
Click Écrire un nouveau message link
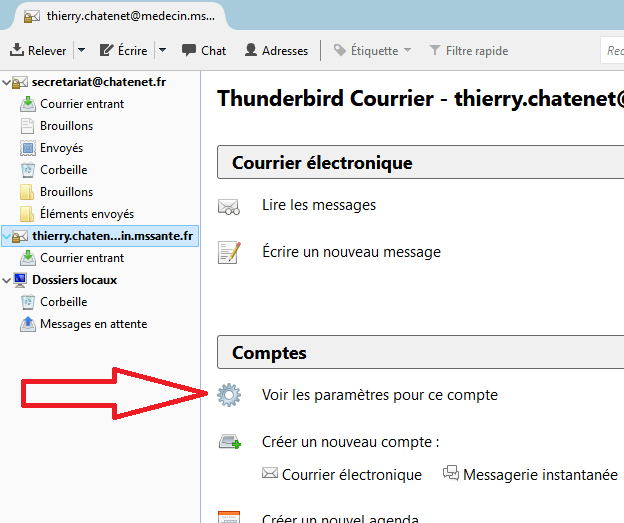click(351, 252)
